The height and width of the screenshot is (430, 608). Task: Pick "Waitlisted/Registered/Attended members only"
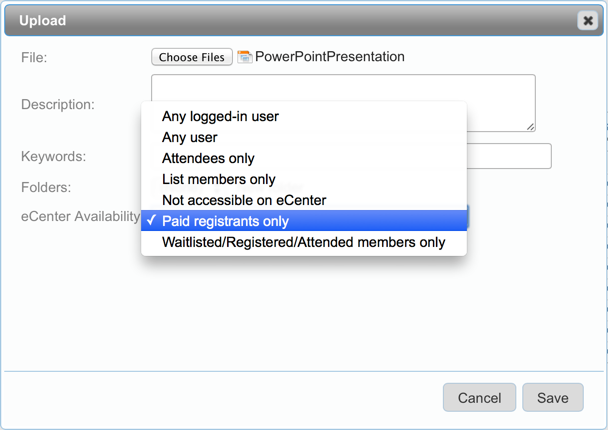pos(303,242)
